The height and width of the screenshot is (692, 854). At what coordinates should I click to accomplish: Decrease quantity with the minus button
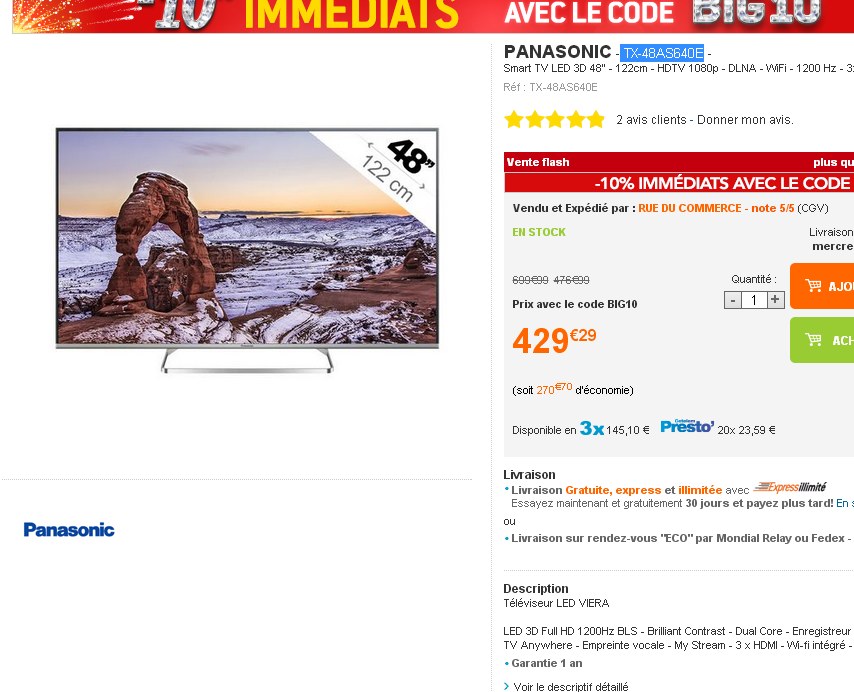(x=733, y=300)
